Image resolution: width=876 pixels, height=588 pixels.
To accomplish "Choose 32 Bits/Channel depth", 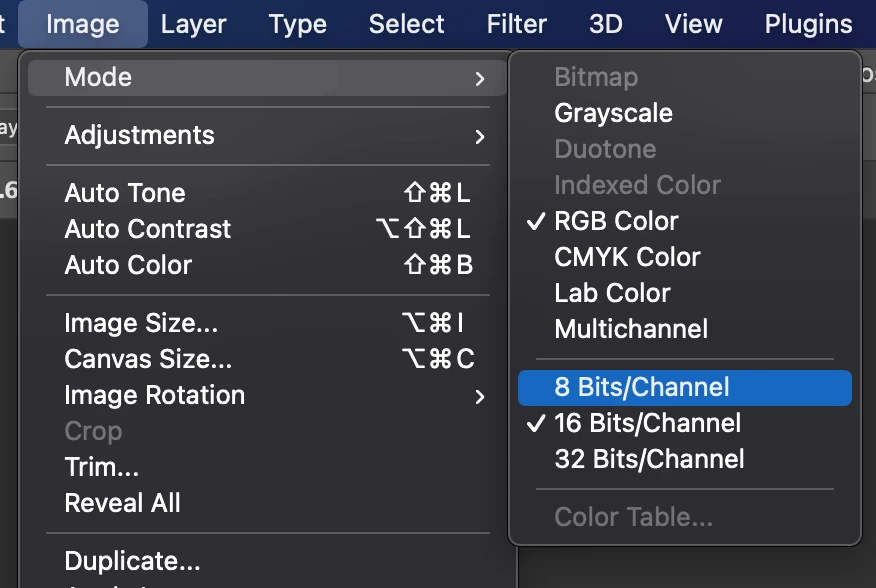I will pyautogui.click(x=649, y=459).
